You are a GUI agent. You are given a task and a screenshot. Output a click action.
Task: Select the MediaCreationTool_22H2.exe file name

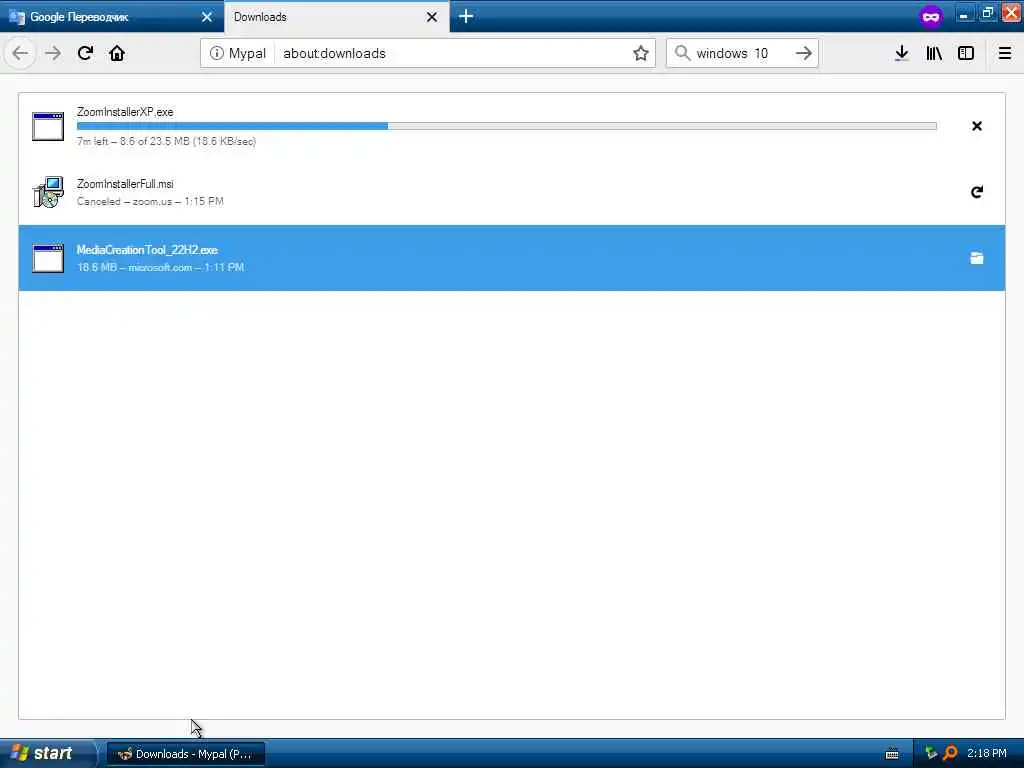pos(147,250)
